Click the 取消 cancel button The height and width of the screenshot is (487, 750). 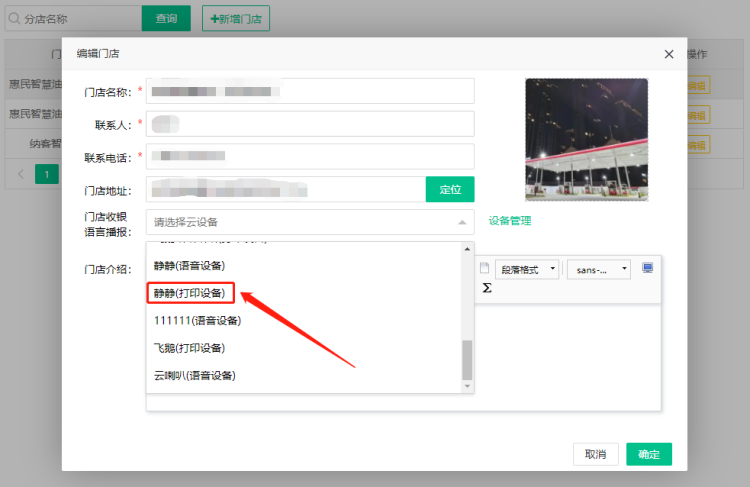[596, 454]
